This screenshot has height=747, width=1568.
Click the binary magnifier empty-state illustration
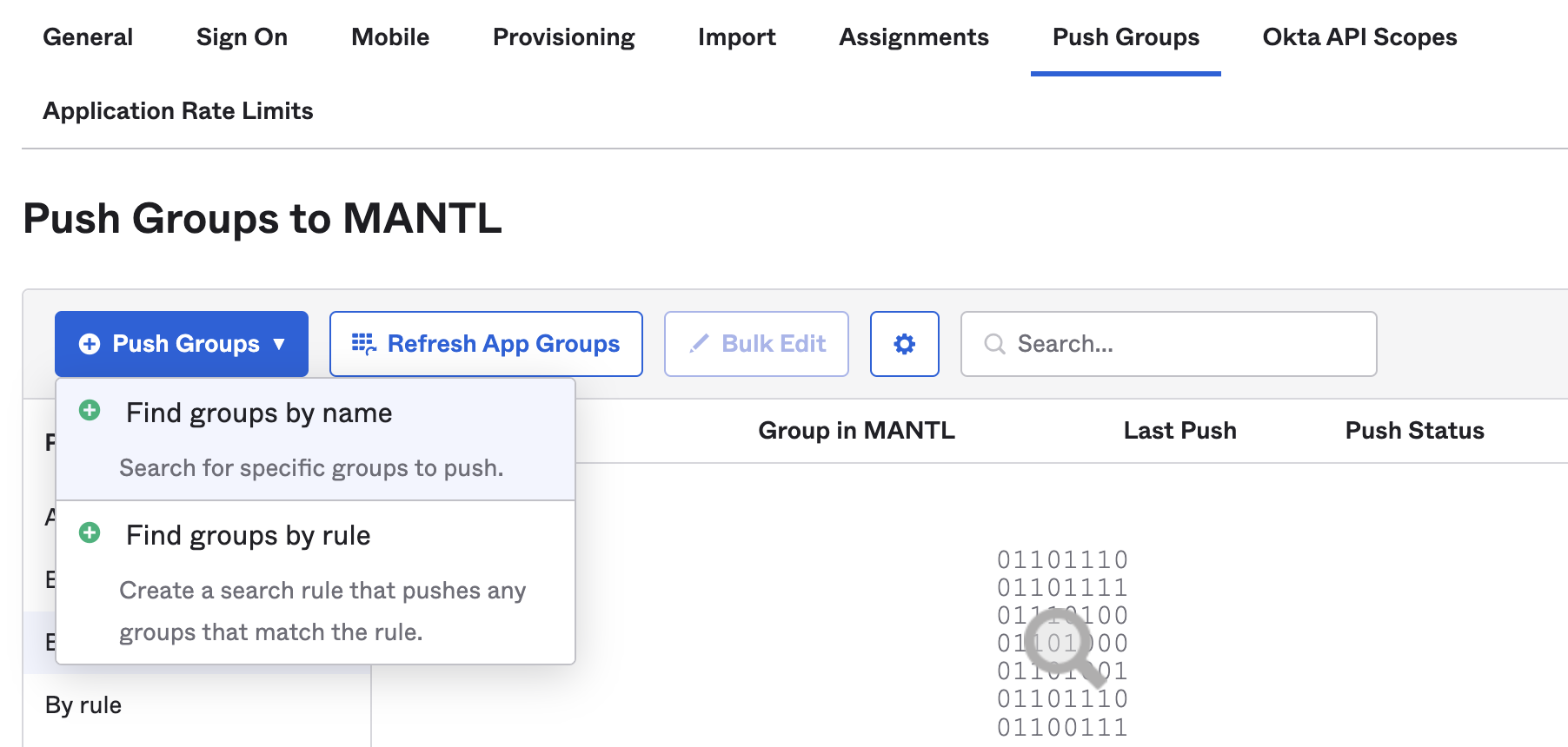click(x=1062, y=643)
